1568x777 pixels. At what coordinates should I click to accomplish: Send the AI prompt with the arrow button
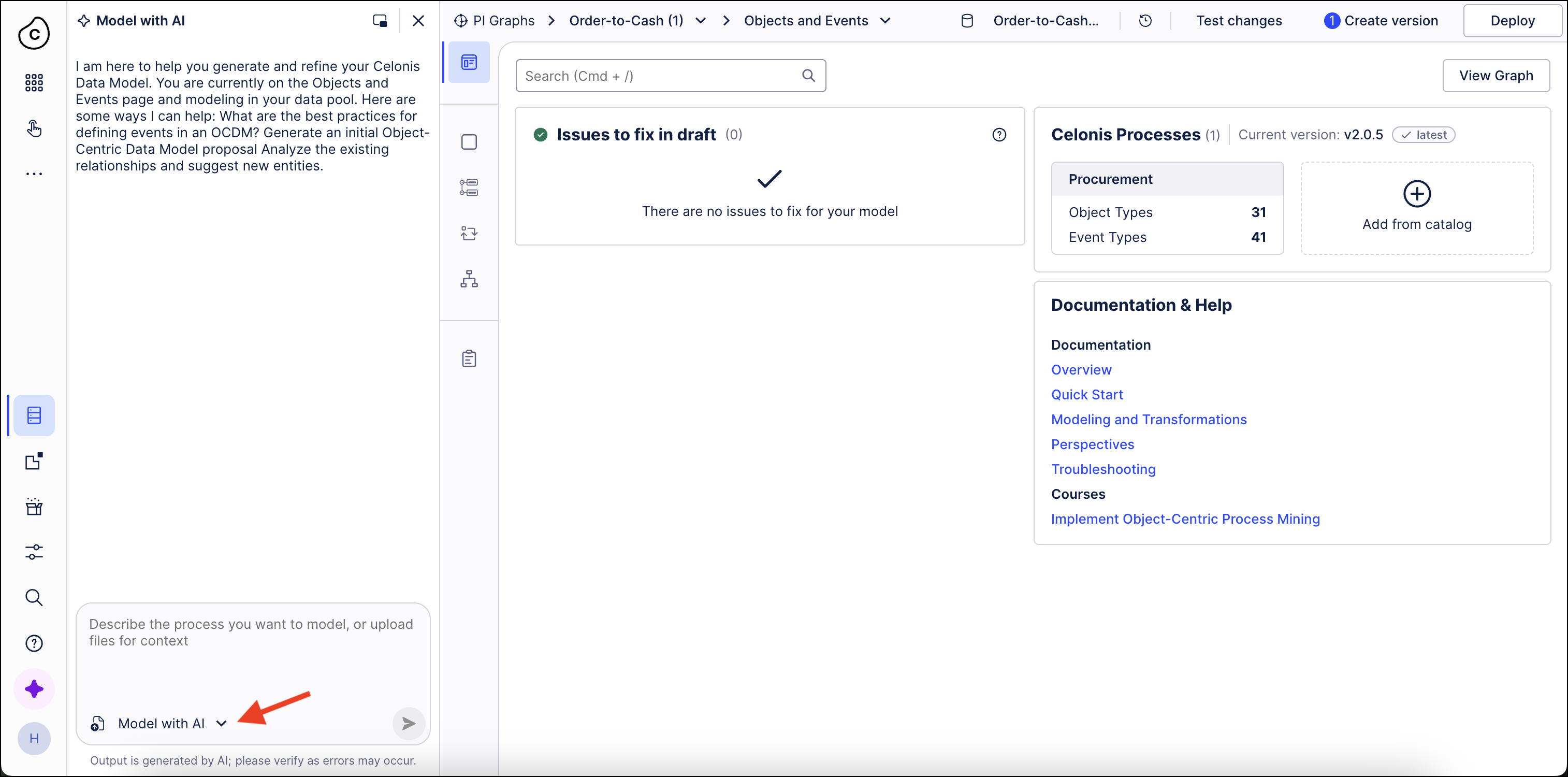[x=409, y=723]
